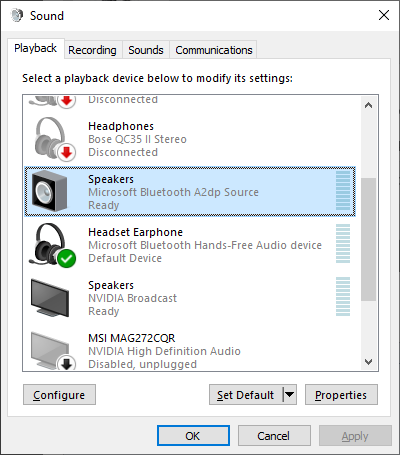Click the level meter of Headset Earphone

pos(343,244)
